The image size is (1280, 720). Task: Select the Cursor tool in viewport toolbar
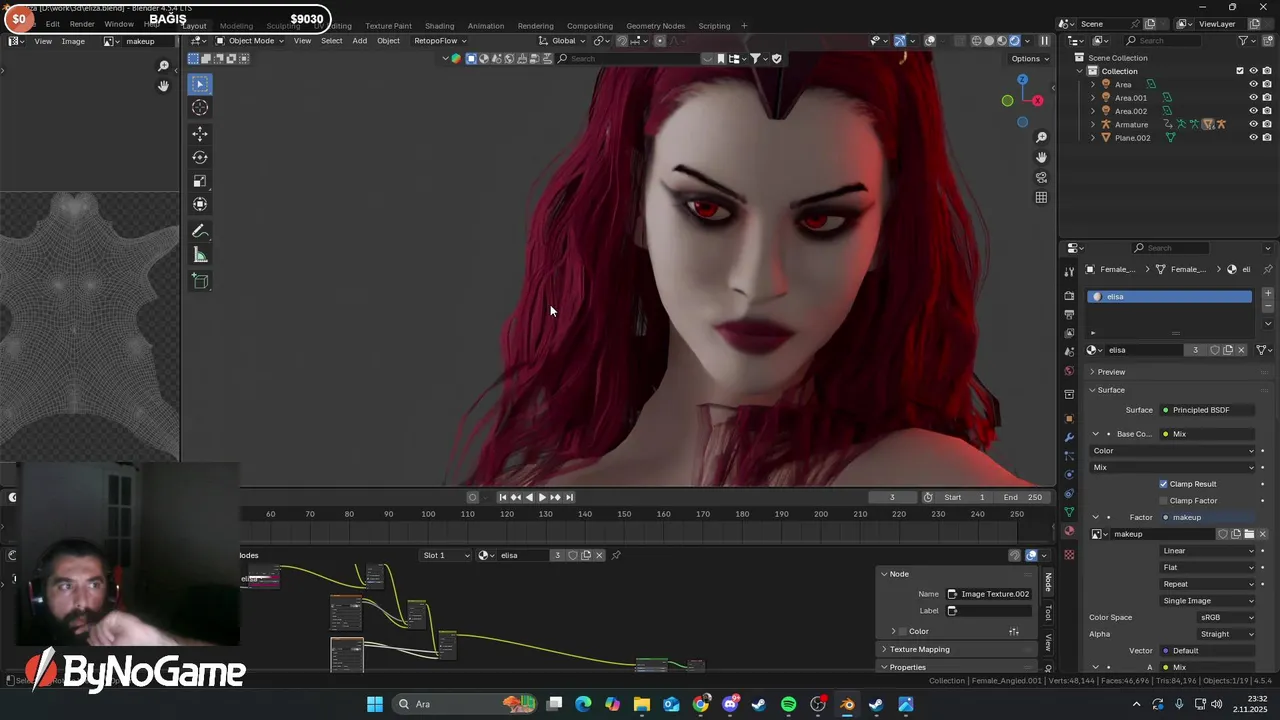pyautogui.click(x=200, y=108)
